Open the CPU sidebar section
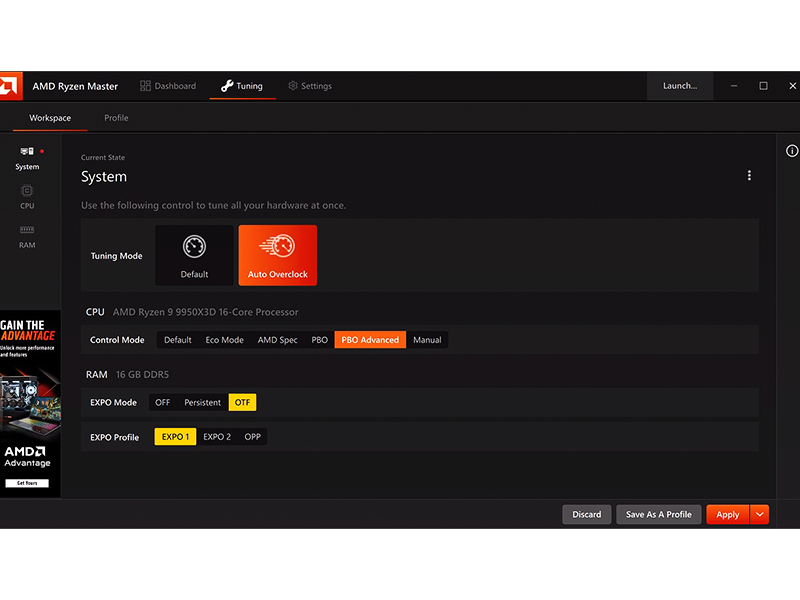The width and height of the screenshot is (800, 600). 27,197
